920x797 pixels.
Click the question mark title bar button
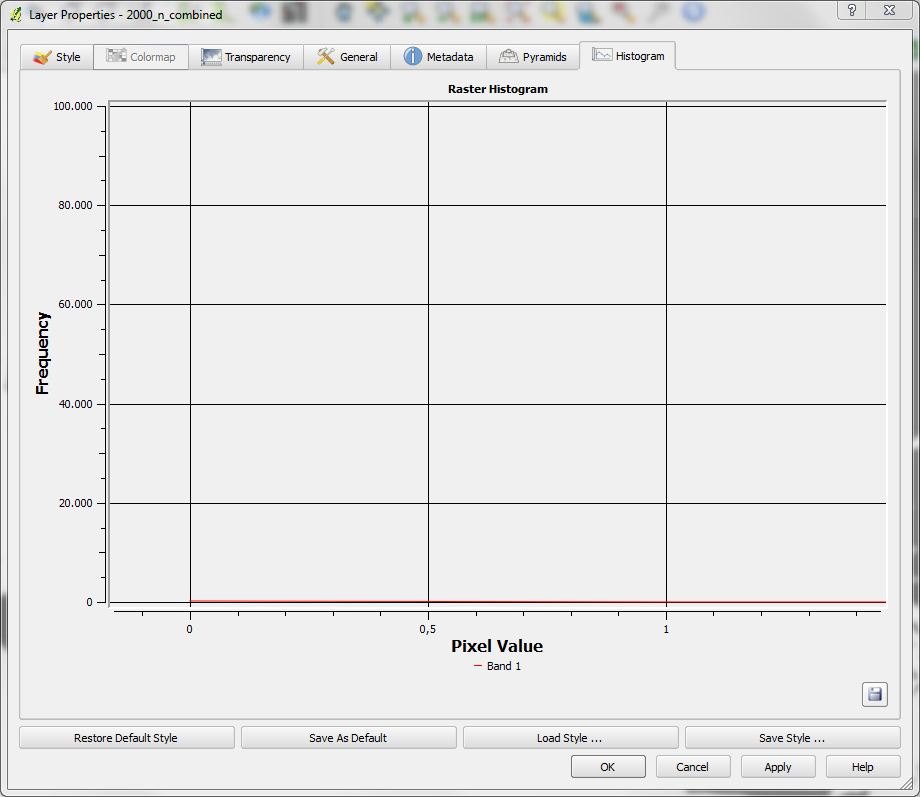coord(852,10)
